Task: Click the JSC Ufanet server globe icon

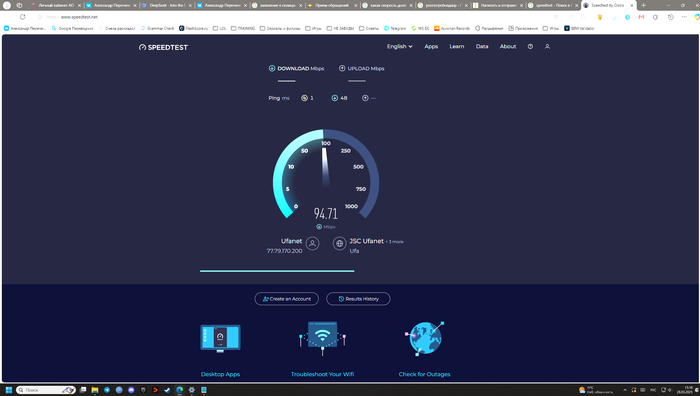Action: [x=339, y=243]
